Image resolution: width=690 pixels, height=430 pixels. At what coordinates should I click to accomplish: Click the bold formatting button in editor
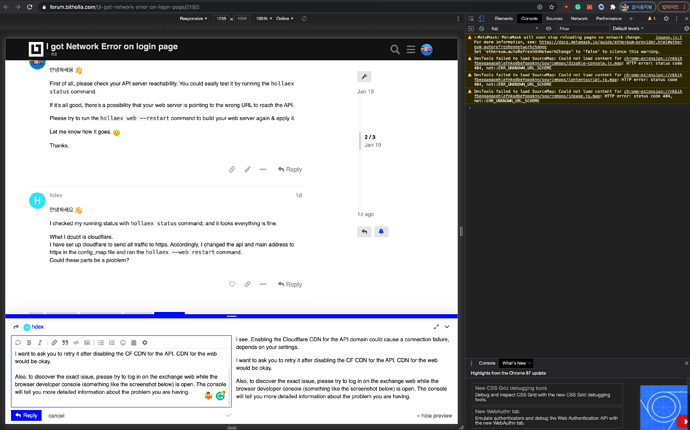pyautogui.click(x=29, y=343)
